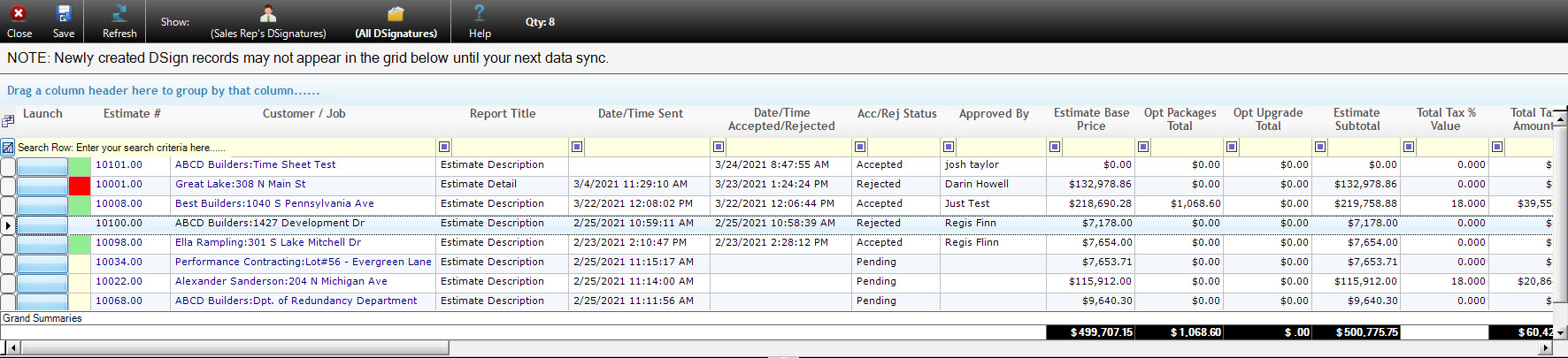Click the red status swatch for 10001.00
This screenshot has height=358, width=1568.
pyautogui.click(x=80, y=185)
